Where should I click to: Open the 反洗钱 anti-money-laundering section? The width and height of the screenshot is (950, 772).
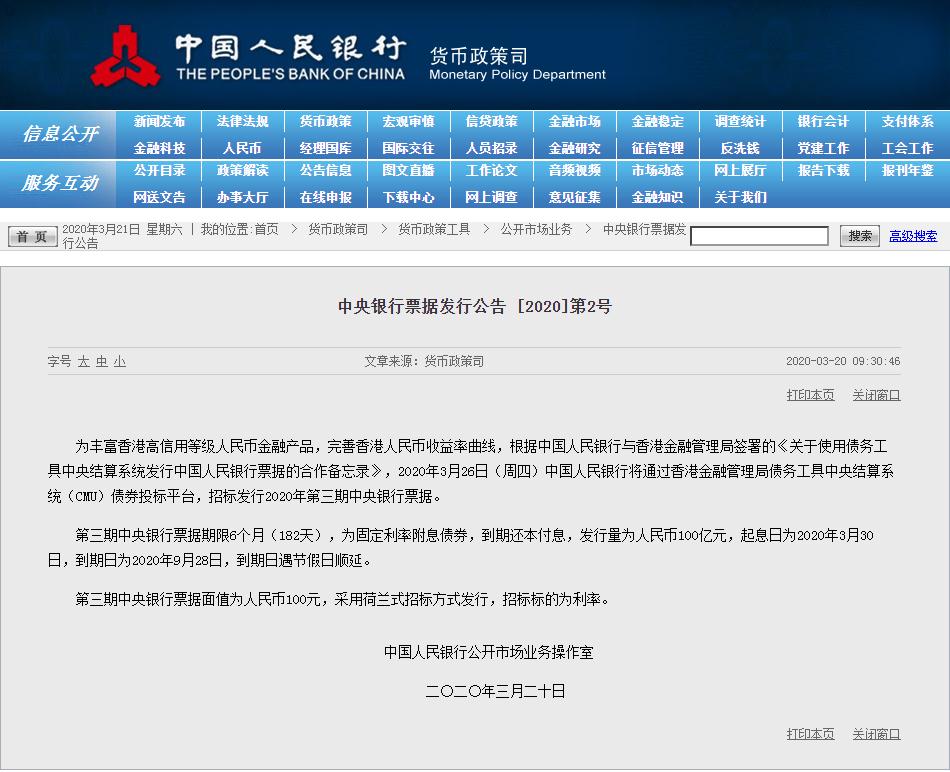739,147
